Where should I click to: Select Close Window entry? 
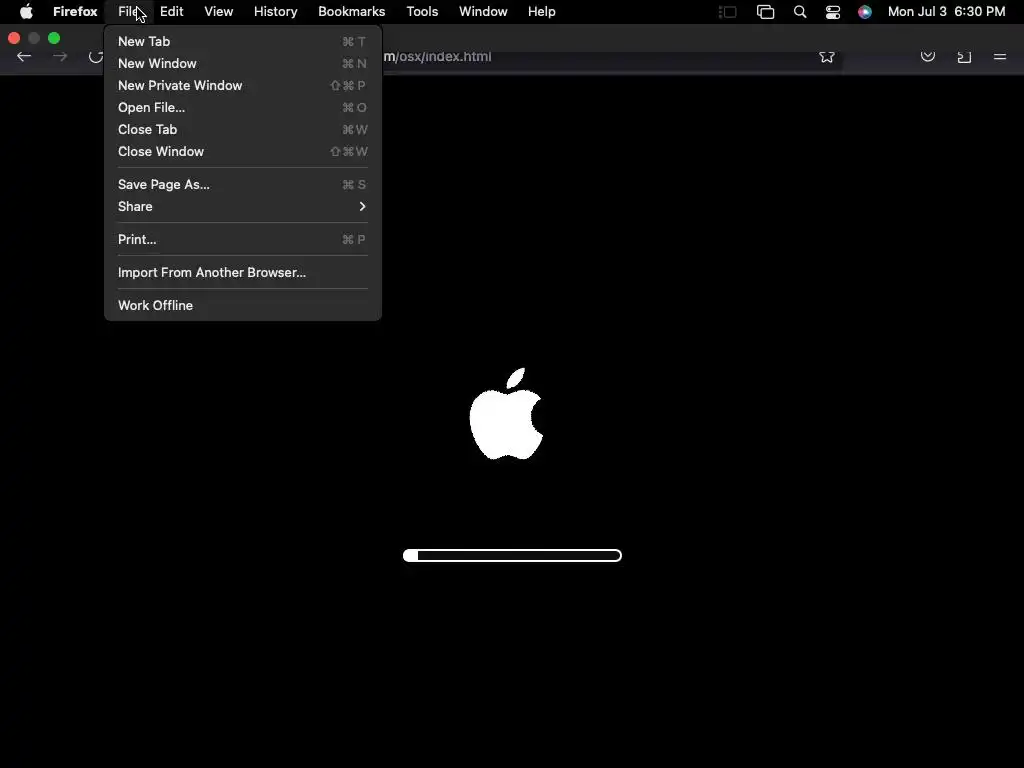(x=242, y=152)
